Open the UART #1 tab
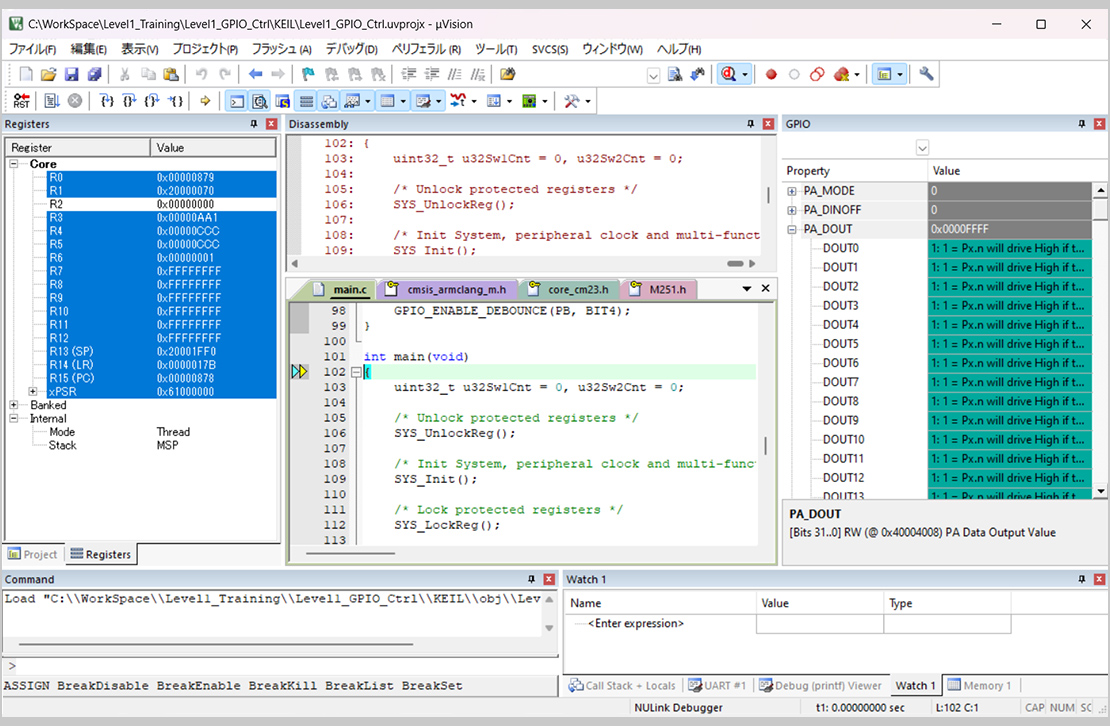The width and height of the screenshot is (1110, 726). click(x=717, y=685)
